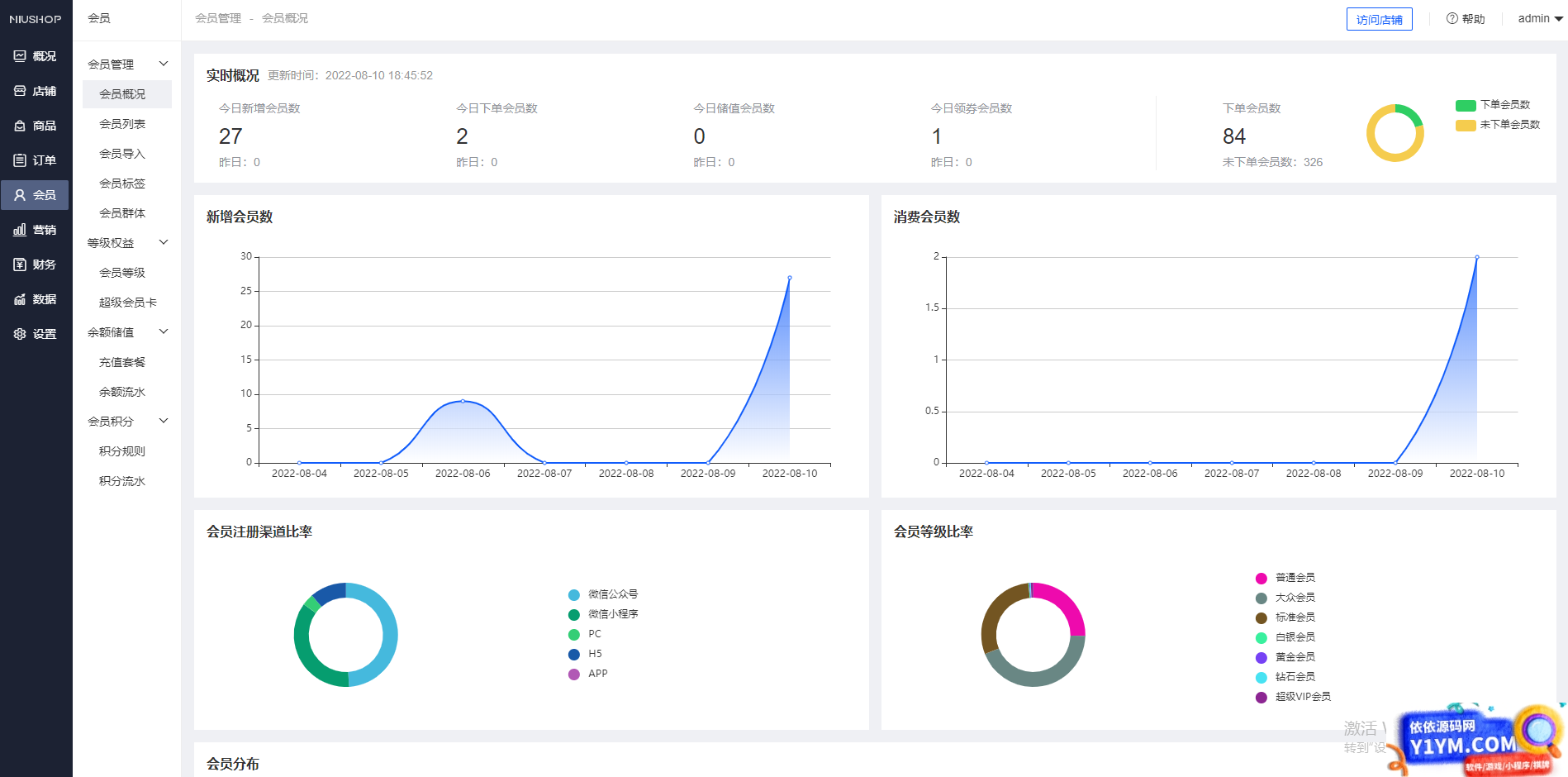Click the help question-mark icon

(1452, 18)
